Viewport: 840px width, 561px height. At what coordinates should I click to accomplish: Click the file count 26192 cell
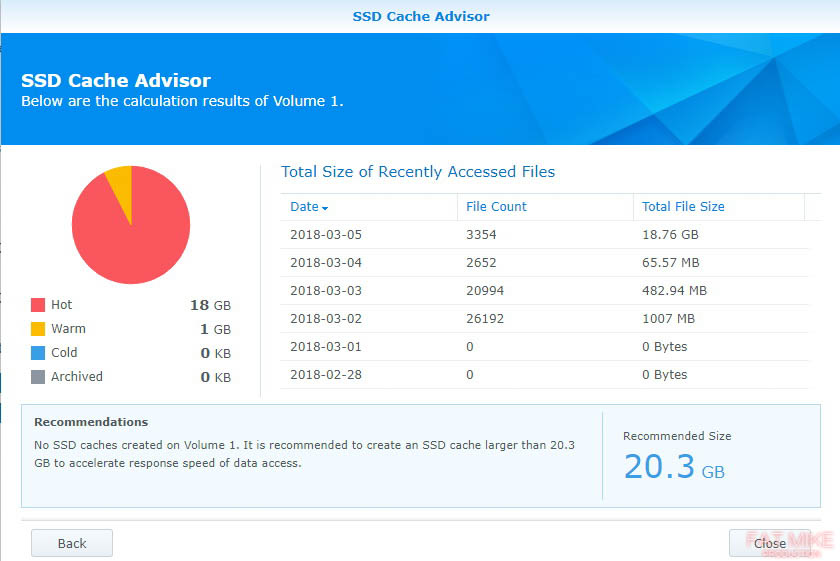tap(485, 319)
